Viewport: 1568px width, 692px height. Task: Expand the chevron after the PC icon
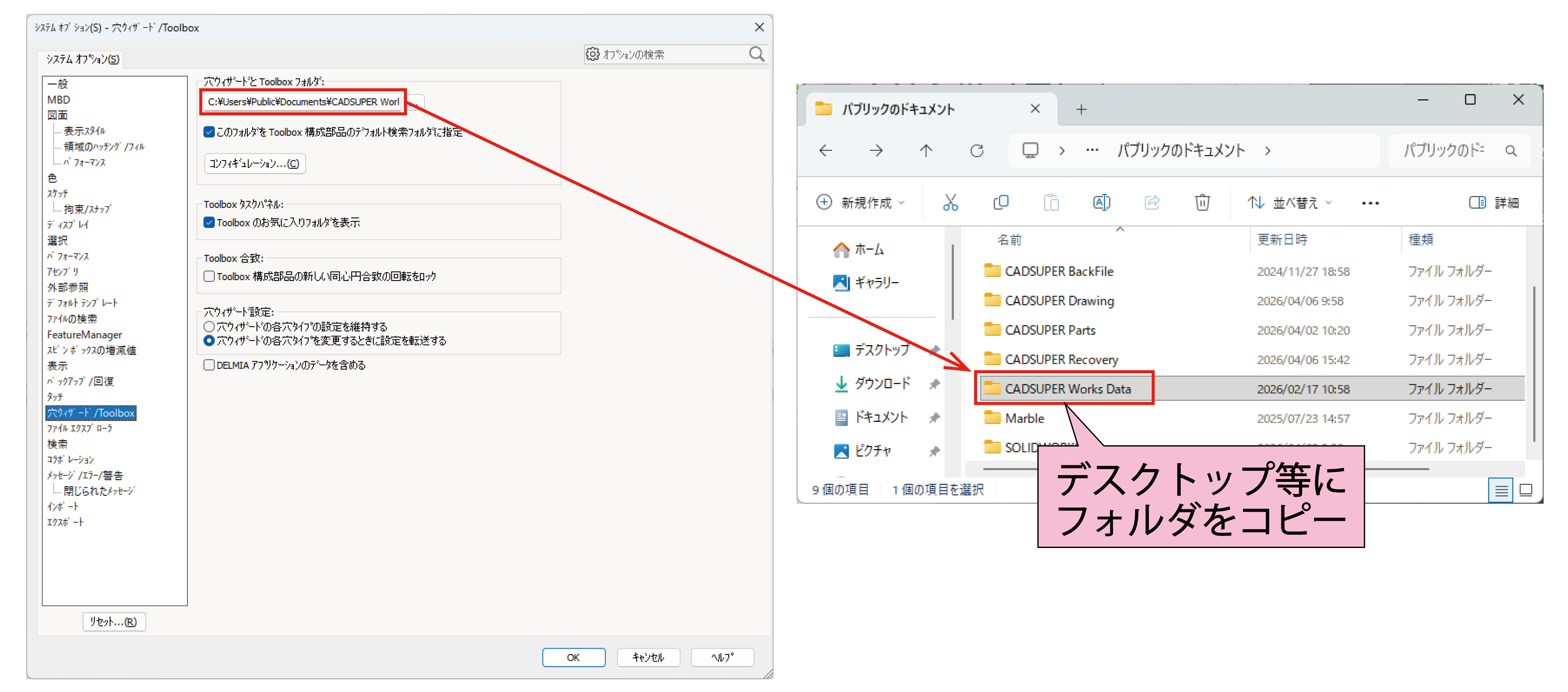point(1062,150)
